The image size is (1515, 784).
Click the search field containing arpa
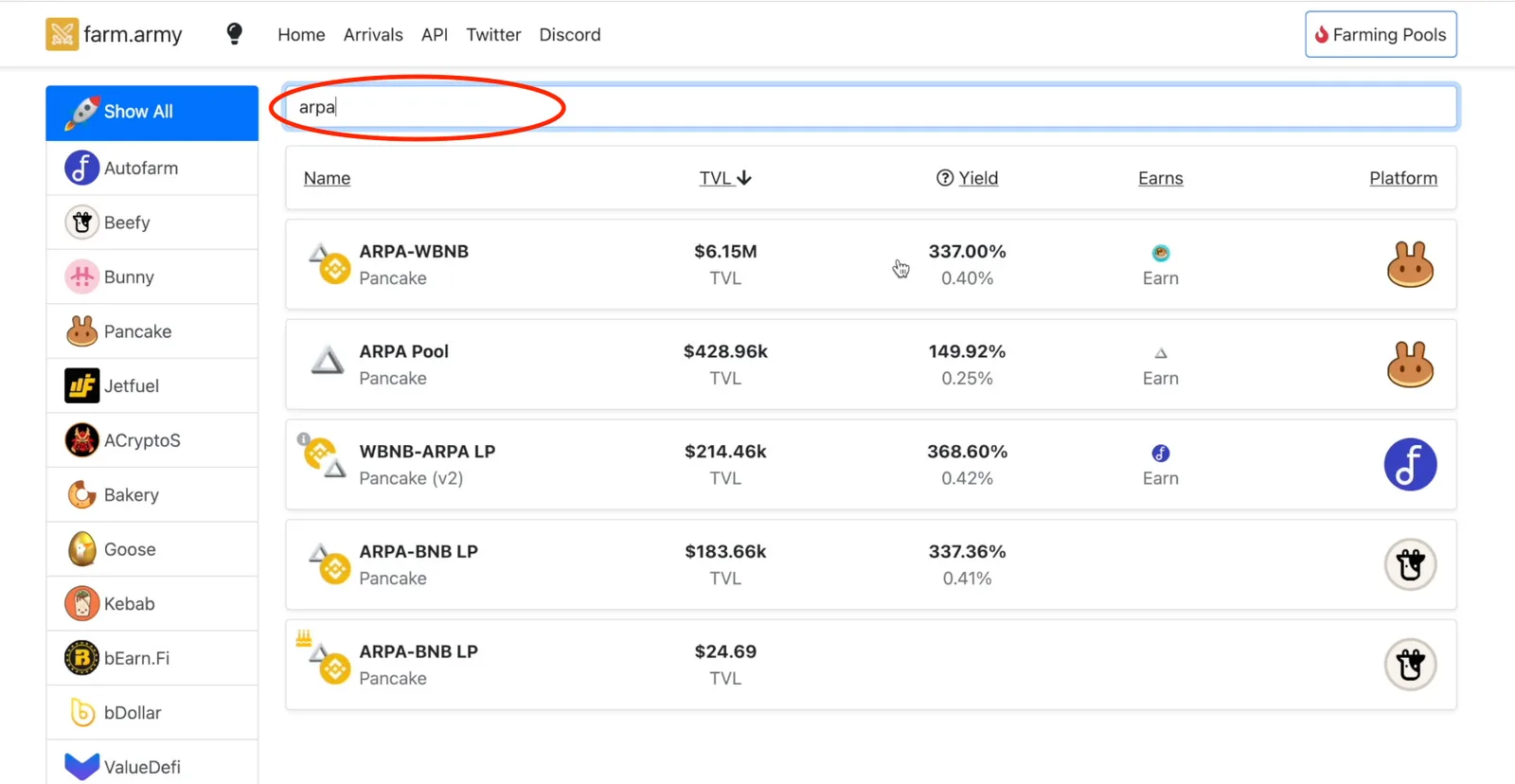pyautogui.click(x=871, y=107)
